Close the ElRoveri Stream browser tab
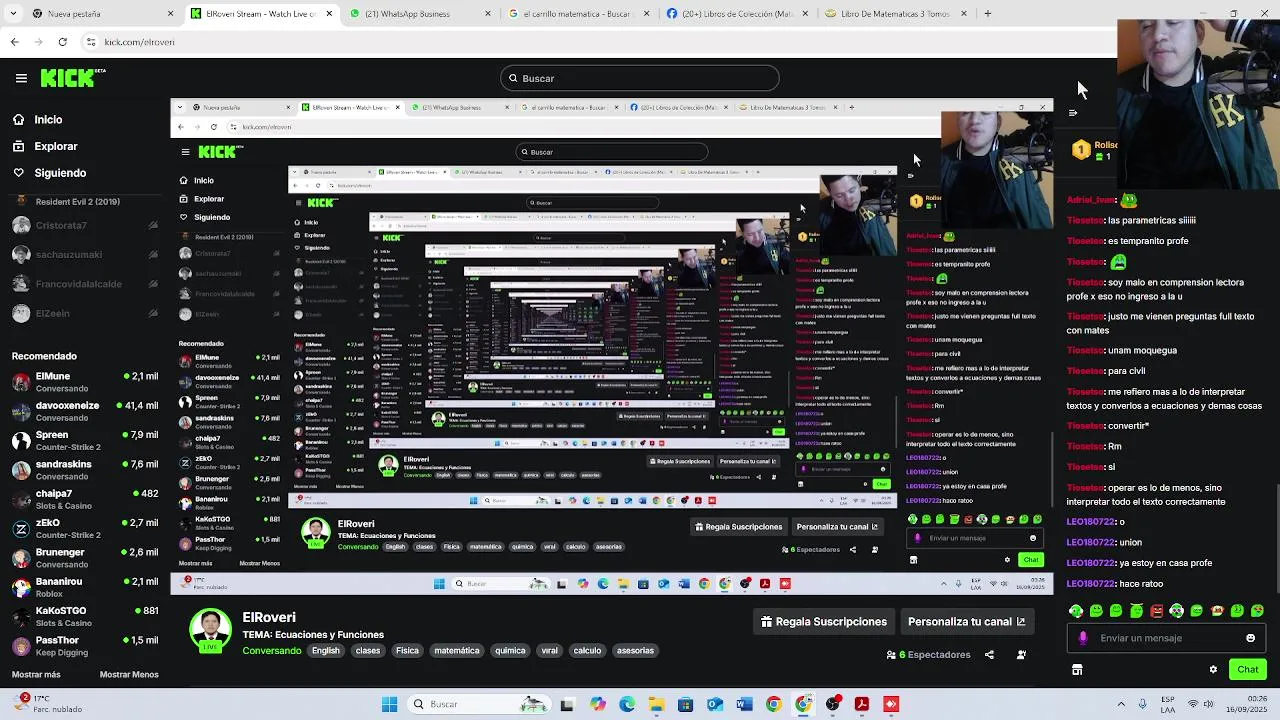 pos(329,14)
